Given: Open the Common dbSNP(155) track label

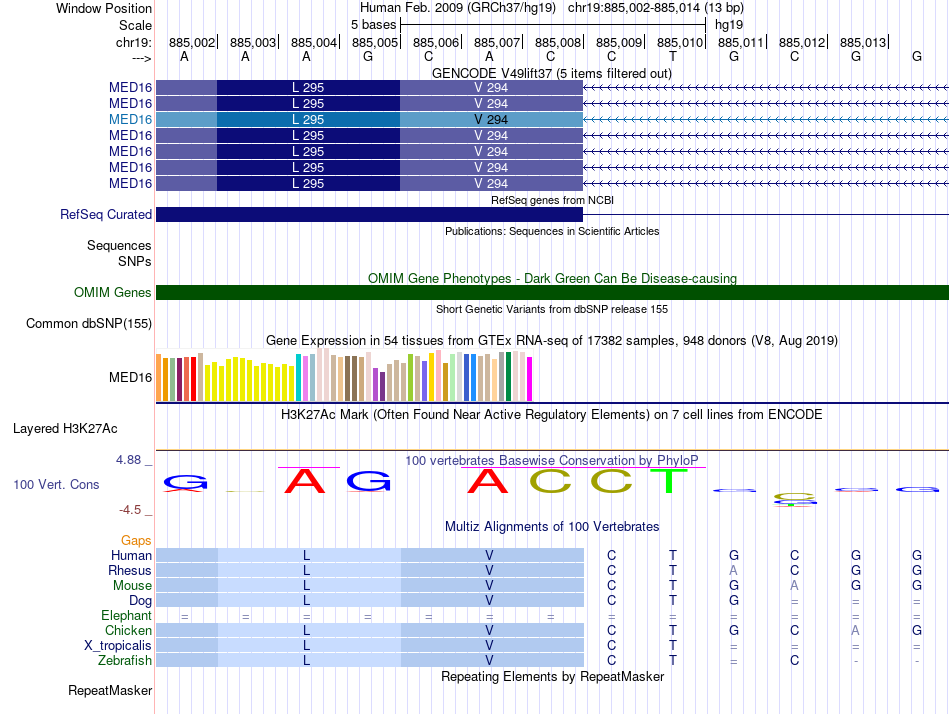Looking at the screenshot, I should pos(88,324).
